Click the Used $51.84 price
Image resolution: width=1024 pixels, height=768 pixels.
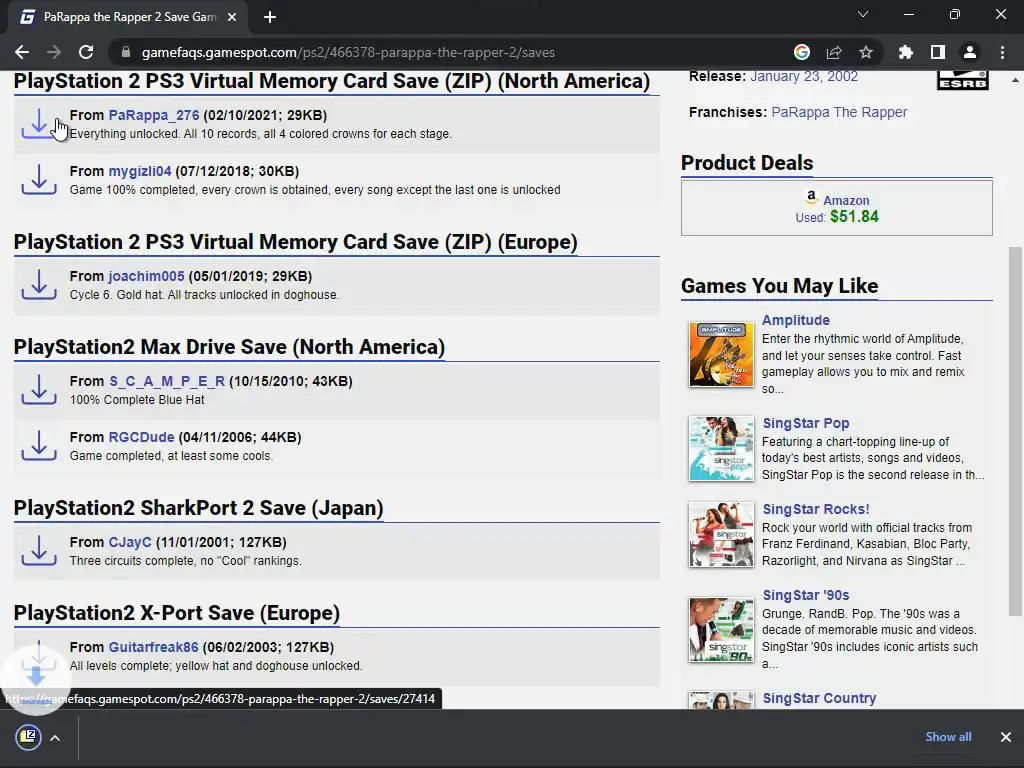point(837,217)
